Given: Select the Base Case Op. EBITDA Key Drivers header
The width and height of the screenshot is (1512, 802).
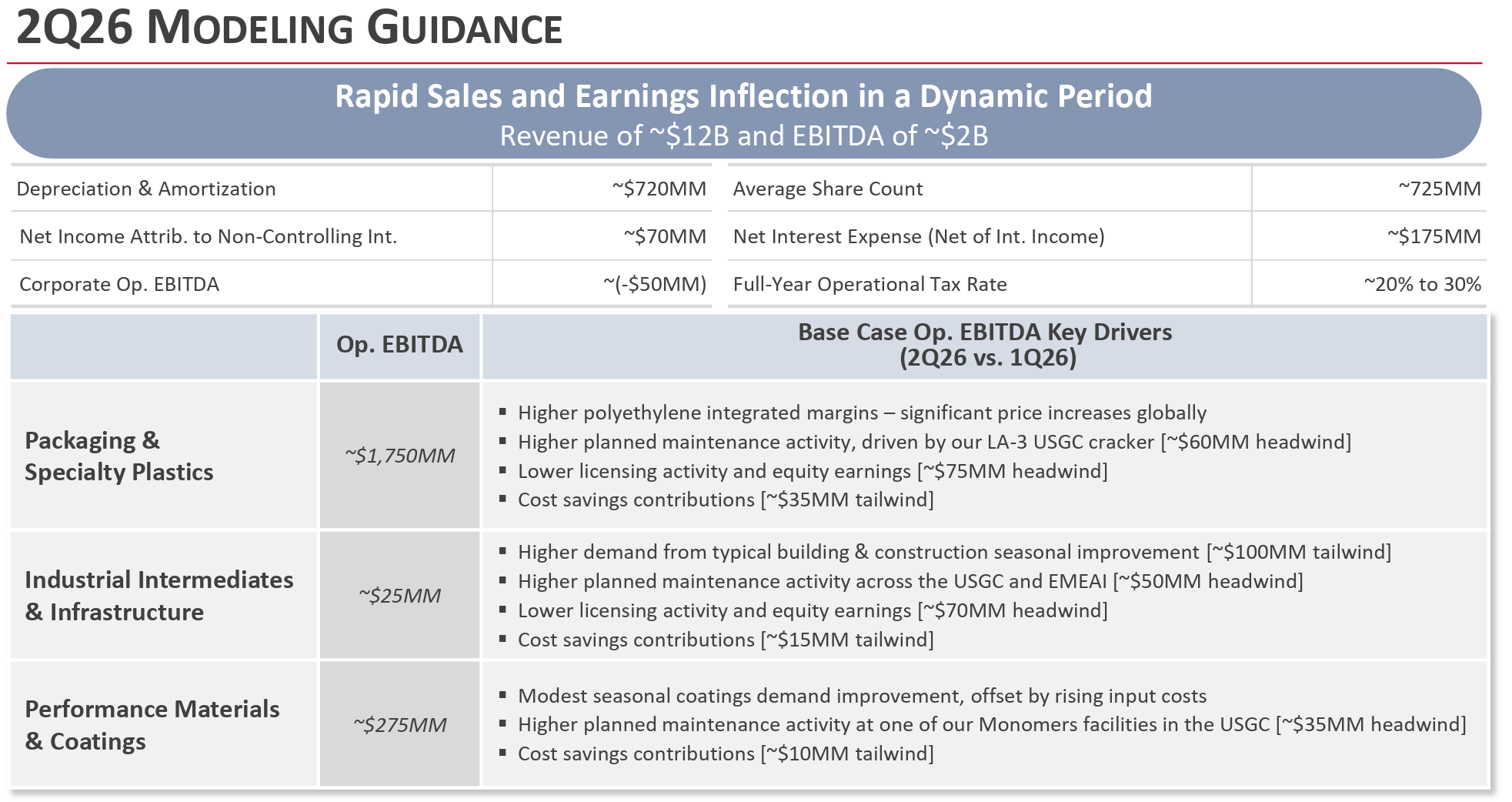Looking at the screenshot, I should point(985,344).
